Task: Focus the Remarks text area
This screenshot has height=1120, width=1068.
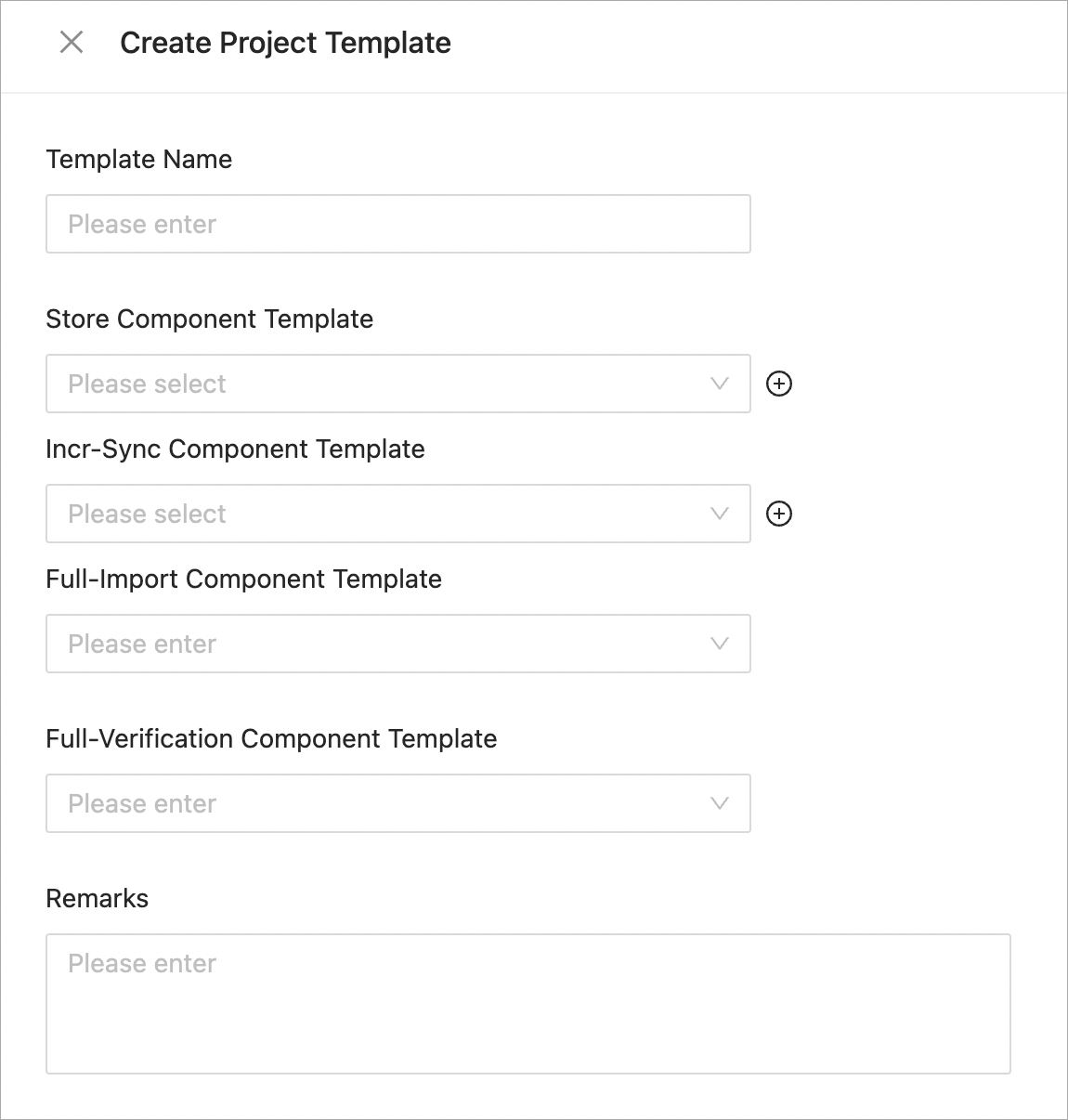Action: click(x=527, y=1003)
